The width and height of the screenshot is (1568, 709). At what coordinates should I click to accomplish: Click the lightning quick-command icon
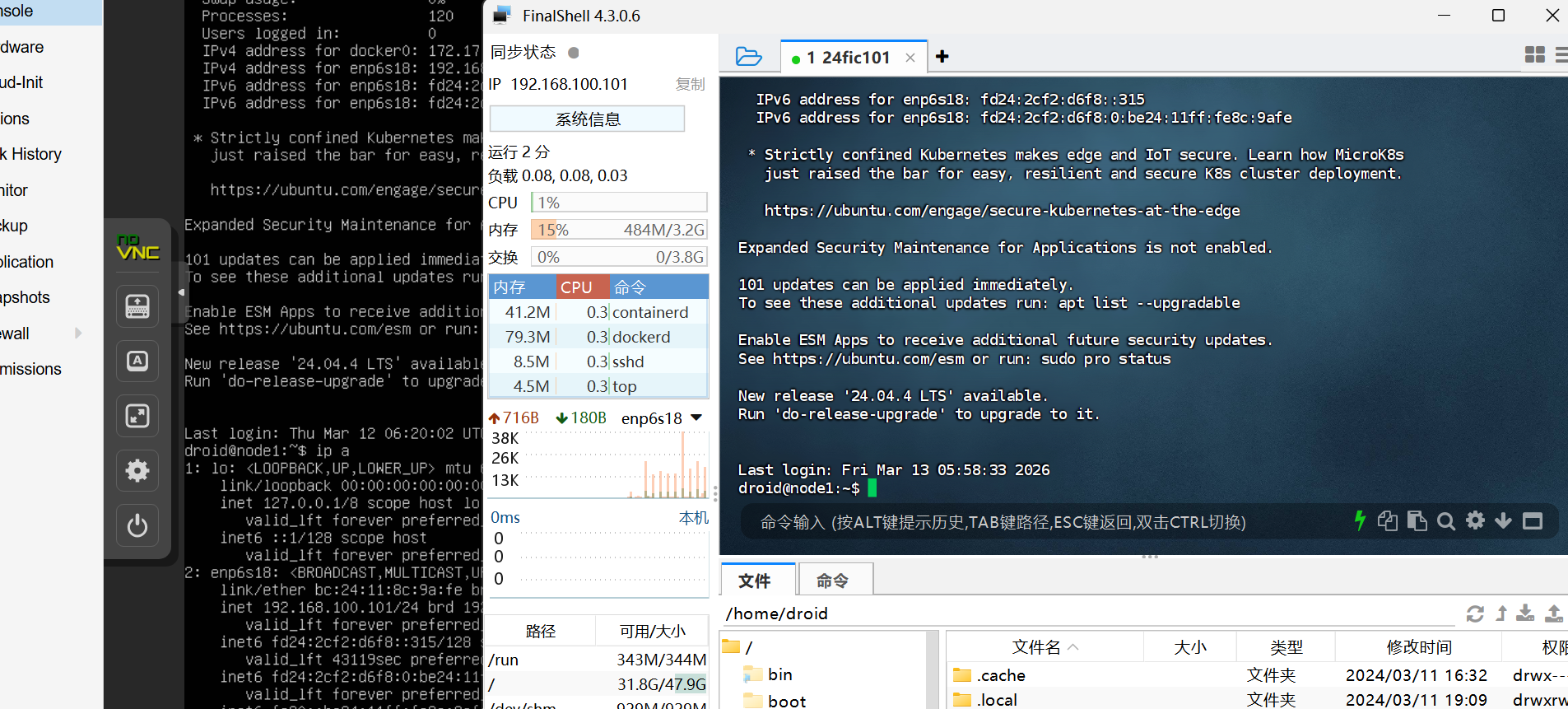pyautogui.click(x=1360, y=520)
